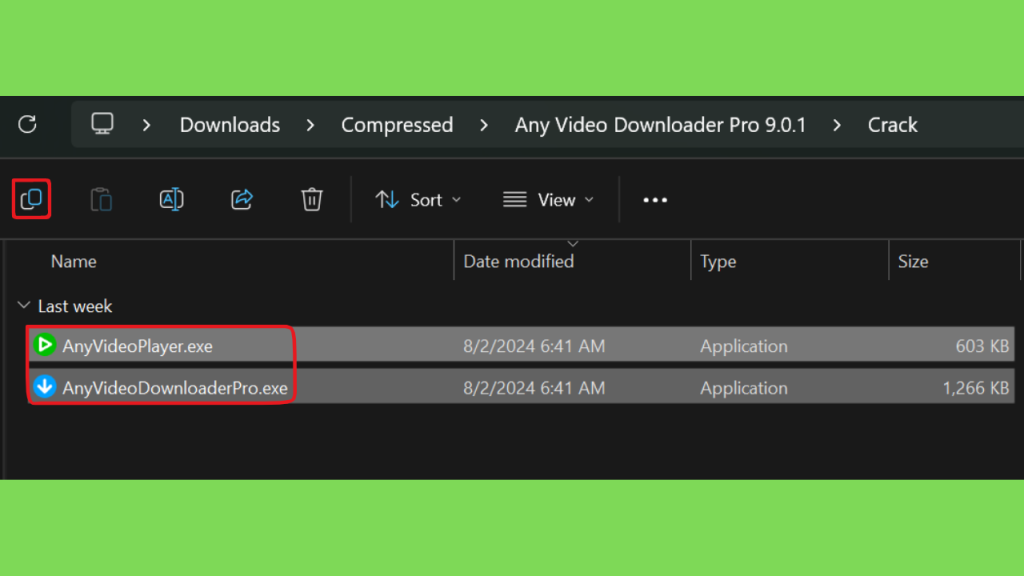Open the View dropdown
The width and height of the screenshot is (1024, 576).
[549, 200]
